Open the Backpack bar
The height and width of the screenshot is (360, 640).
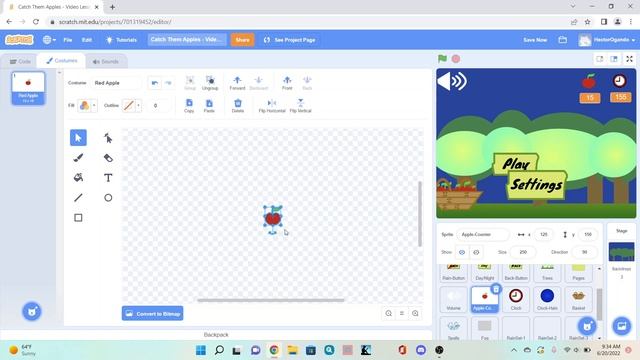coord(216,335)
